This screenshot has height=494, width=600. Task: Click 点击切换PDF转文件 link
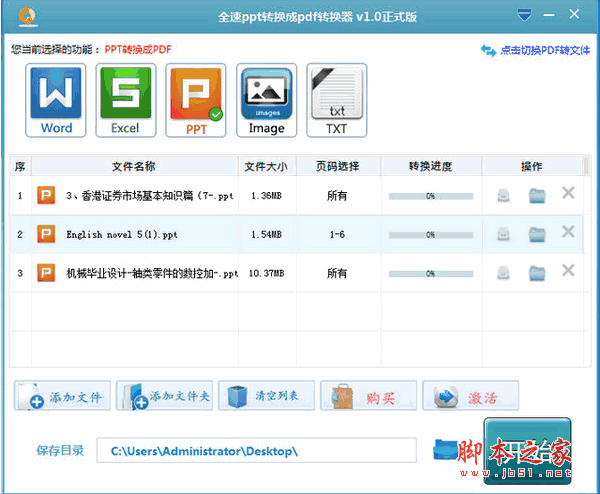[x=536, y=50]
